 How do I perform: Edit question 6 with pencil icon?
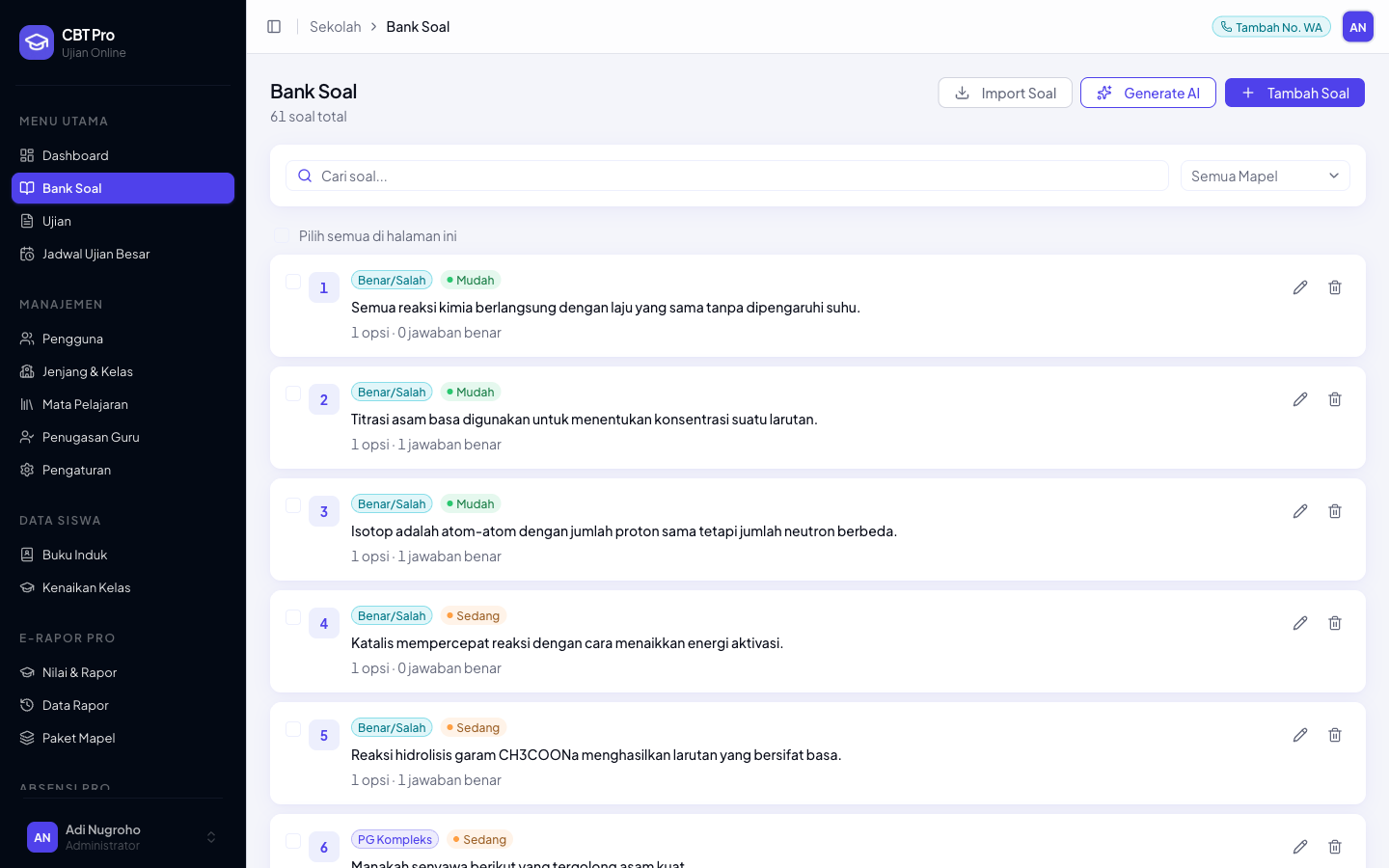1300,847
